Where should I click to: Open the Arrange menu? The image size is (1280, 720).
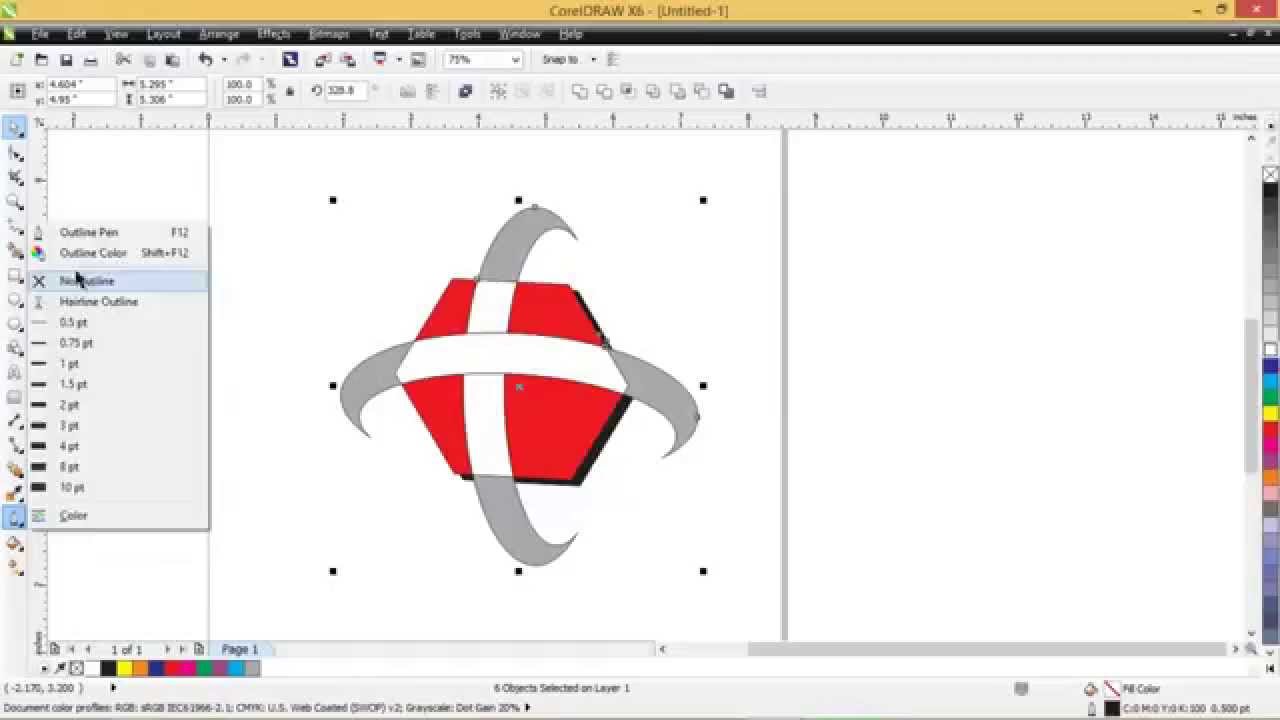[x=218, y=34]
